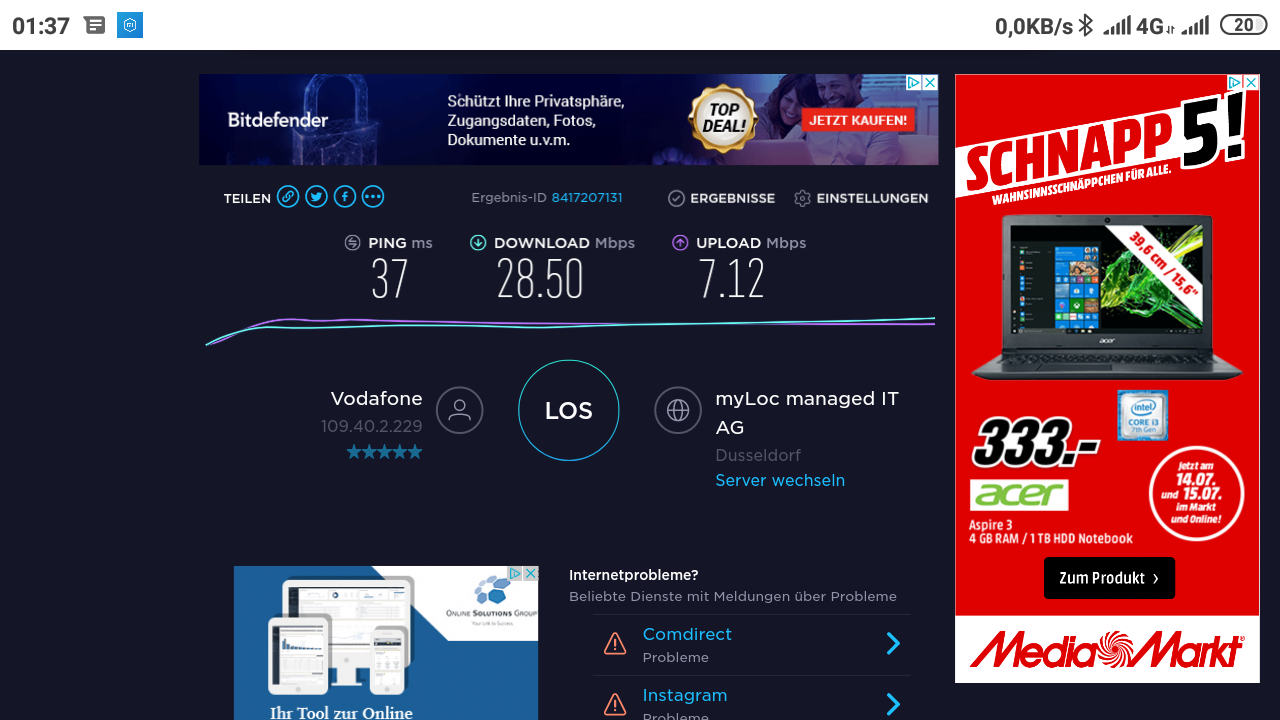The image size is (1280, 720).
Task: Tap the Bluetooth status icon
Action: point(1086,25)
